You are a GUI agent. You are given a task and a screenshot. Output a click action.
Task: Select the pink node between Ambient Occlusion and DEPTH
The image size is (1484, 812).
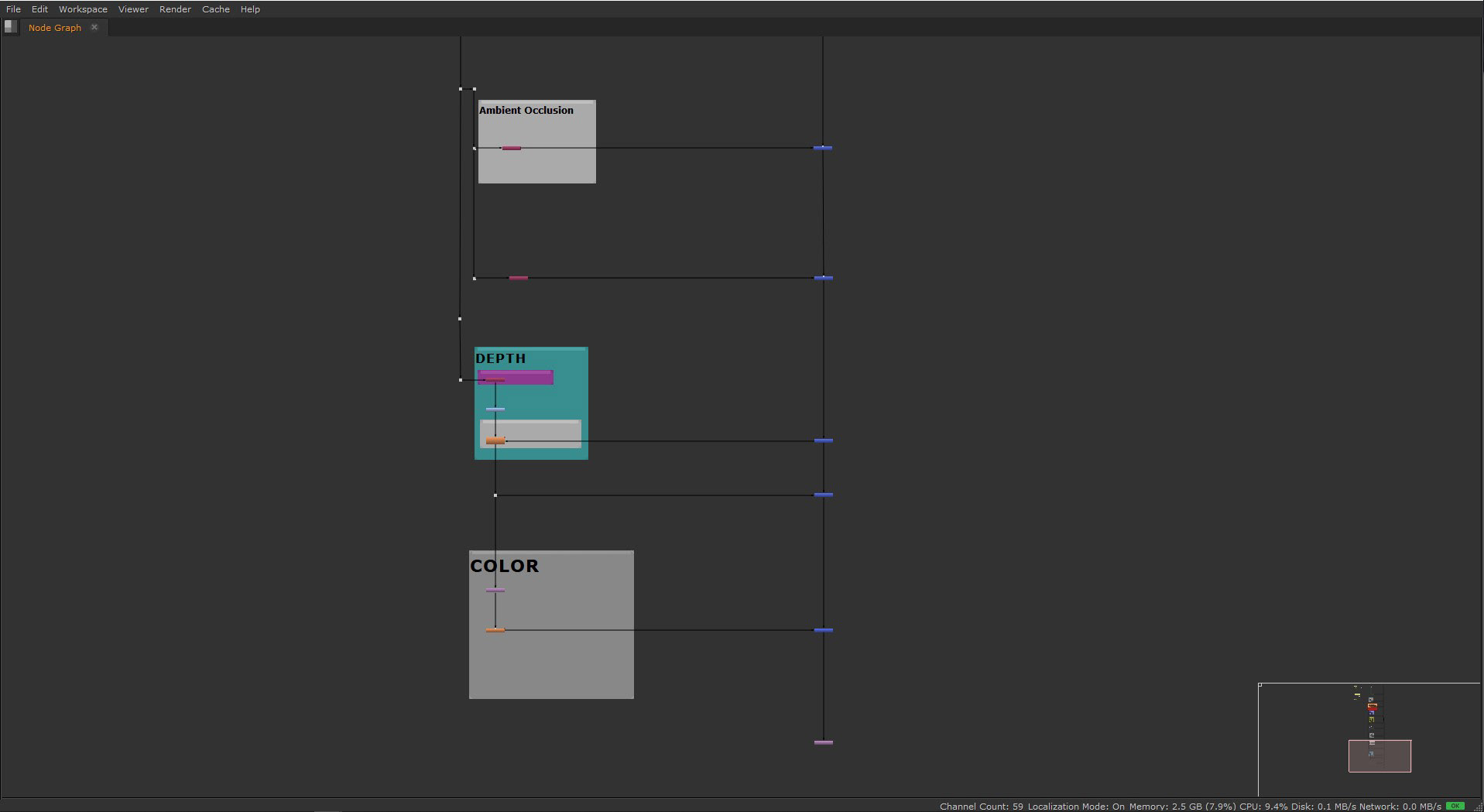519,278
